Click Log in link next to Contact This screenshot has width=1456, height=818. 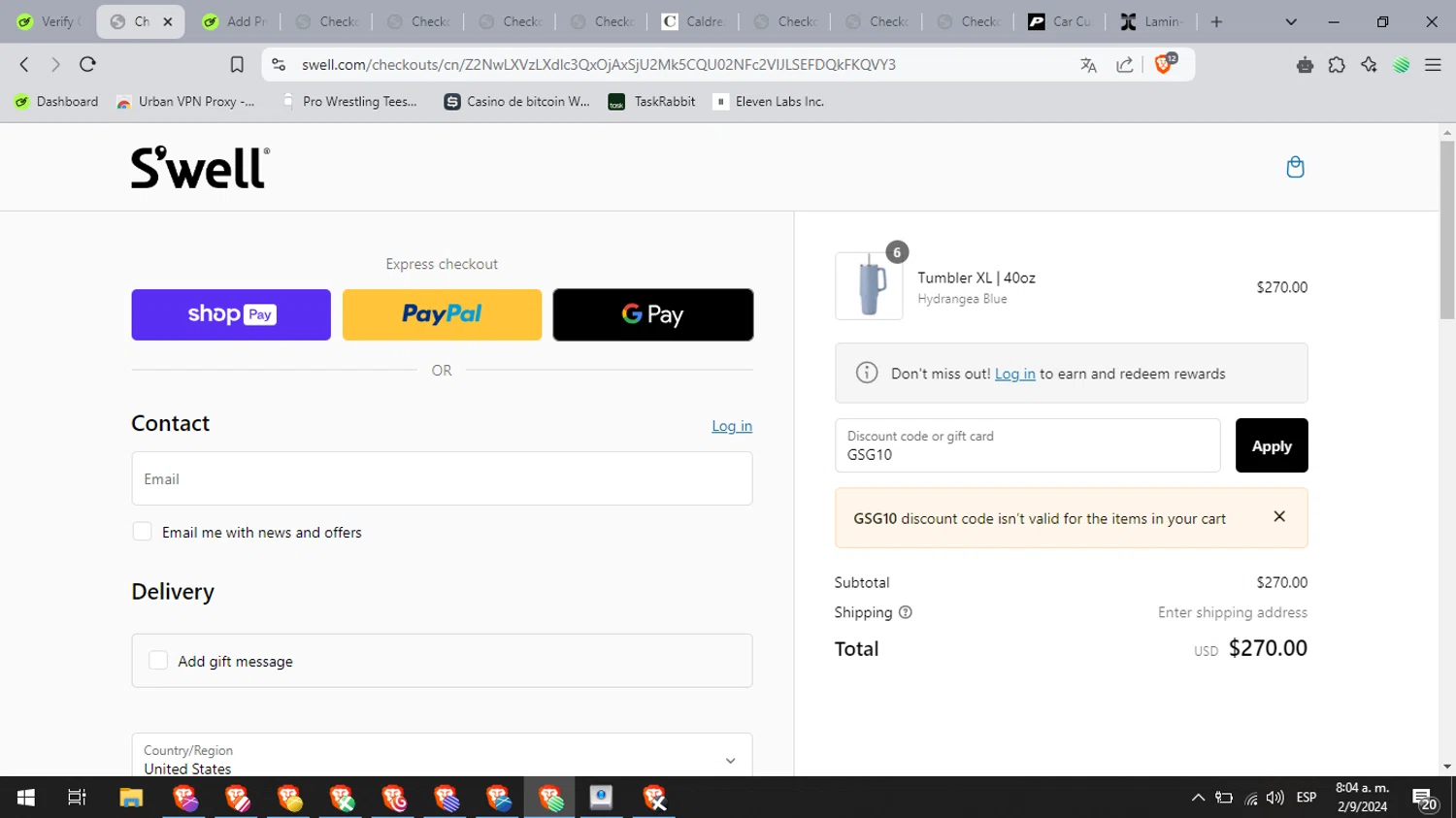[x=732, y=426]
